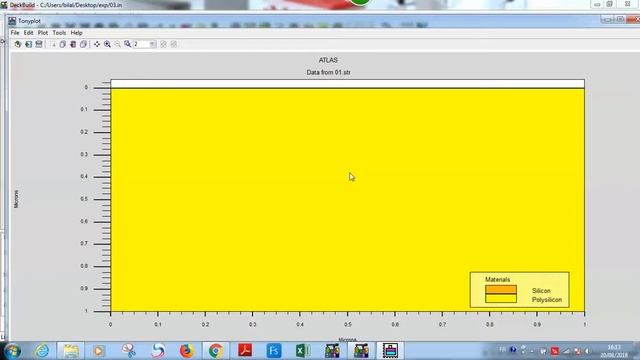Screen dimensions: 640x360
Task: Open the Plot menu
Action: (x=43, y=33)
